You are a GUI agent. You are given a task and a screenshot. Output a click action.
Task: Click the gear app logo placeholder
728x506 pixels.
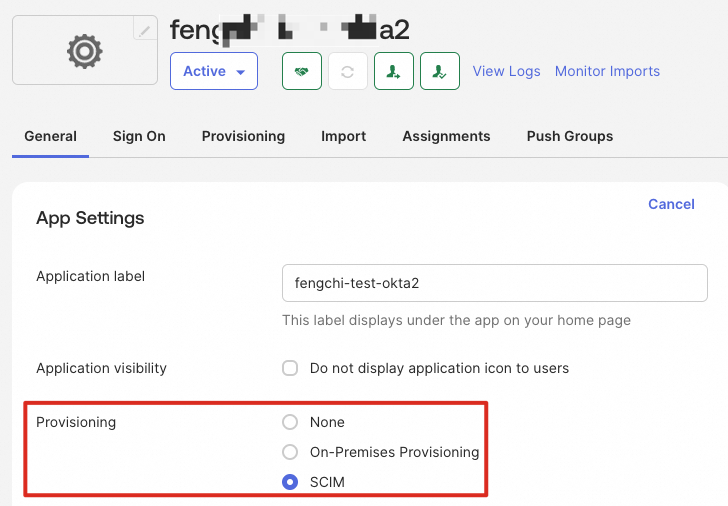point(85,51)
